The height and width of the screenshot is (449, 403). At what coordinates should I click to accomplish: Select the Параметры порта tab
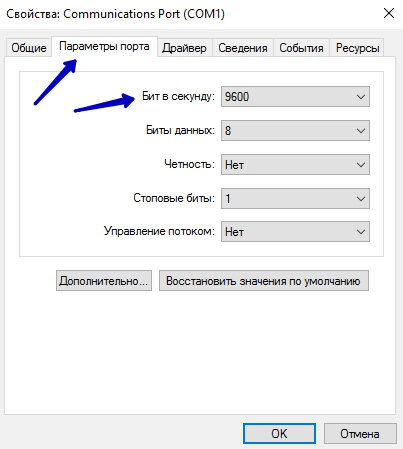[104, 46]
